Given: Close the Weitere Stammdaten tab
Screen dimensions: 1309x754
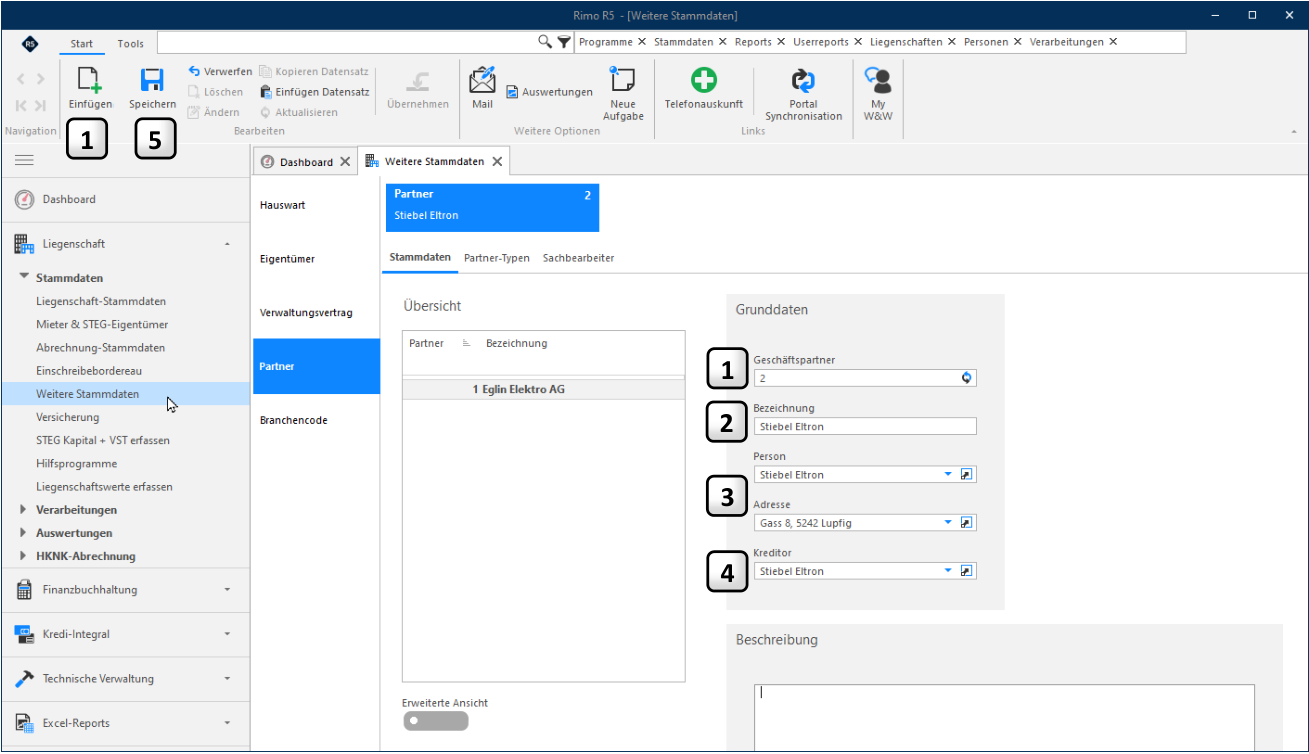Looking at the screenshot, I should pos(497,162).
